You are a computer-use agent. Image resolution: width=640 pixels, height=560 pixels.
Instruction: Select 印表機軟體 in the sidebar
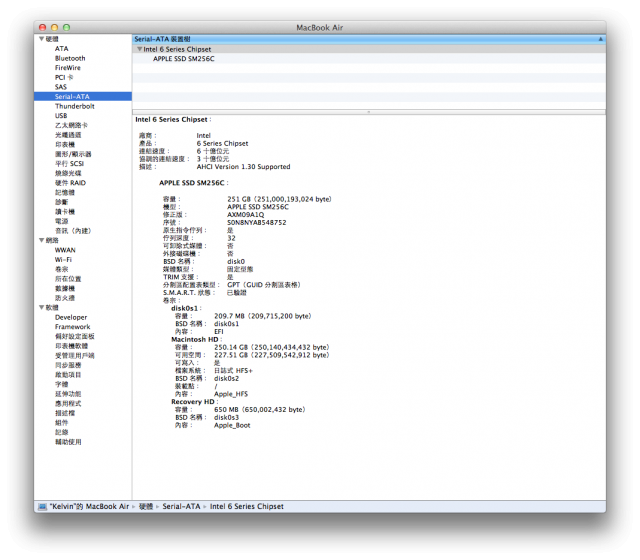click(71, 346)
